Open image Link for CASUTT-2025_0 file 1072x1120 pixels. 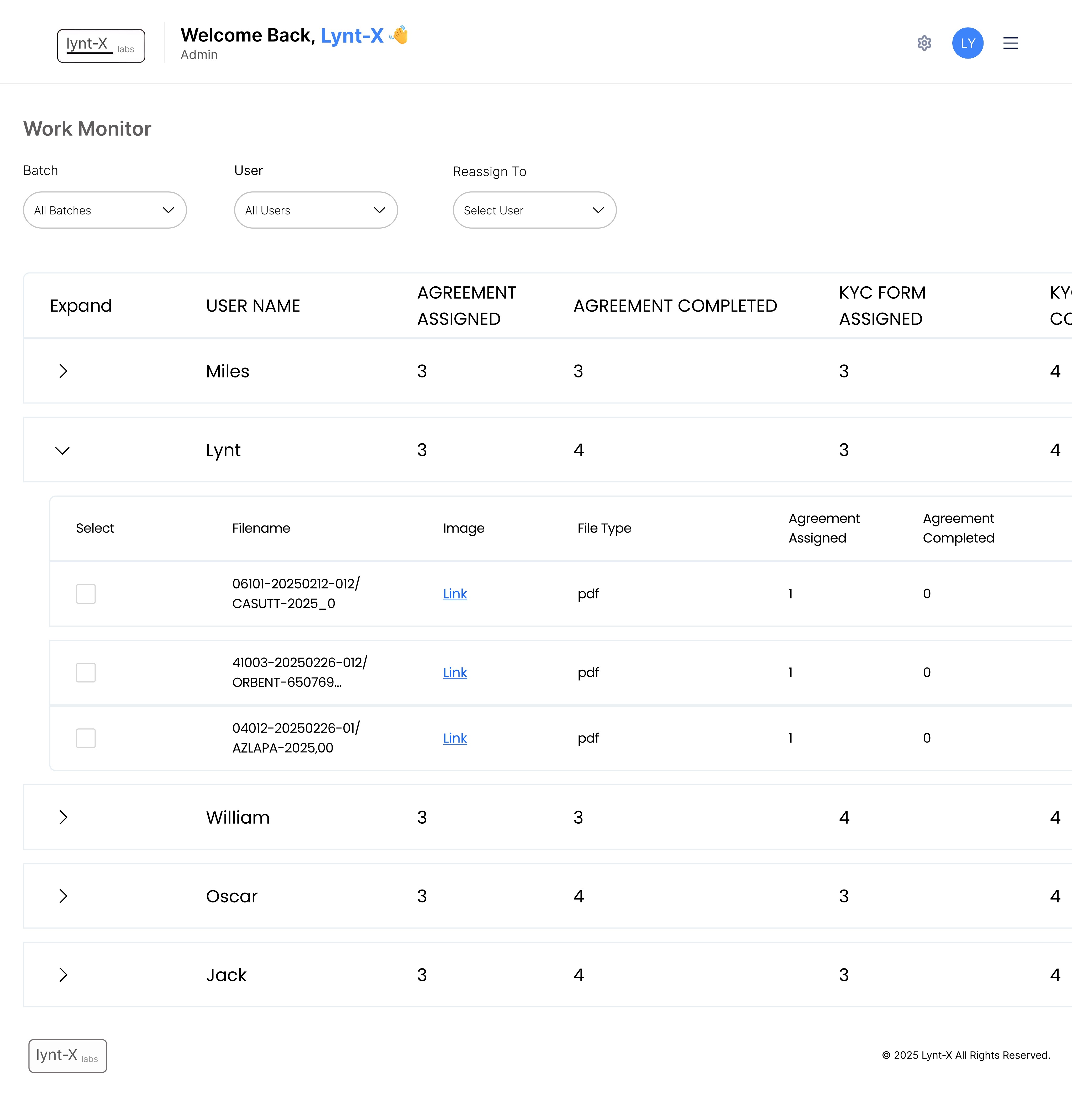(x=455, y=594)
